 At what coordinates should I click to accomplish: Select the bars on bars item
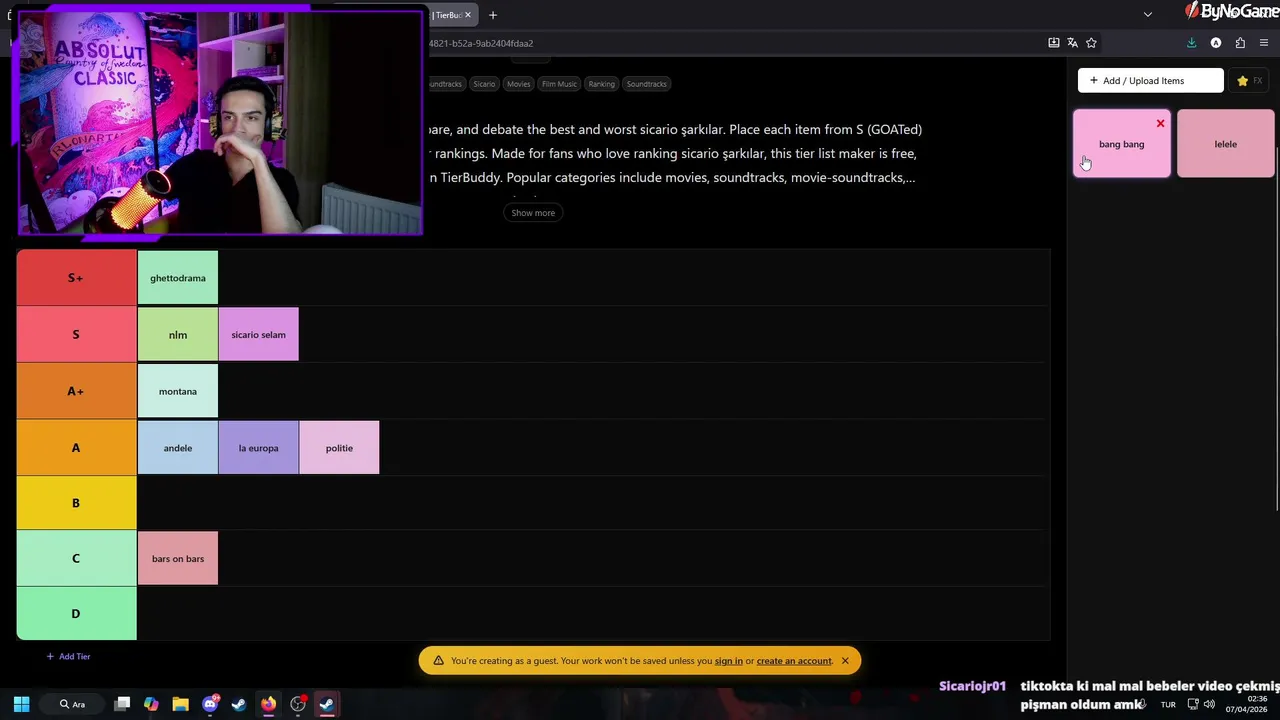click(178, 559)
